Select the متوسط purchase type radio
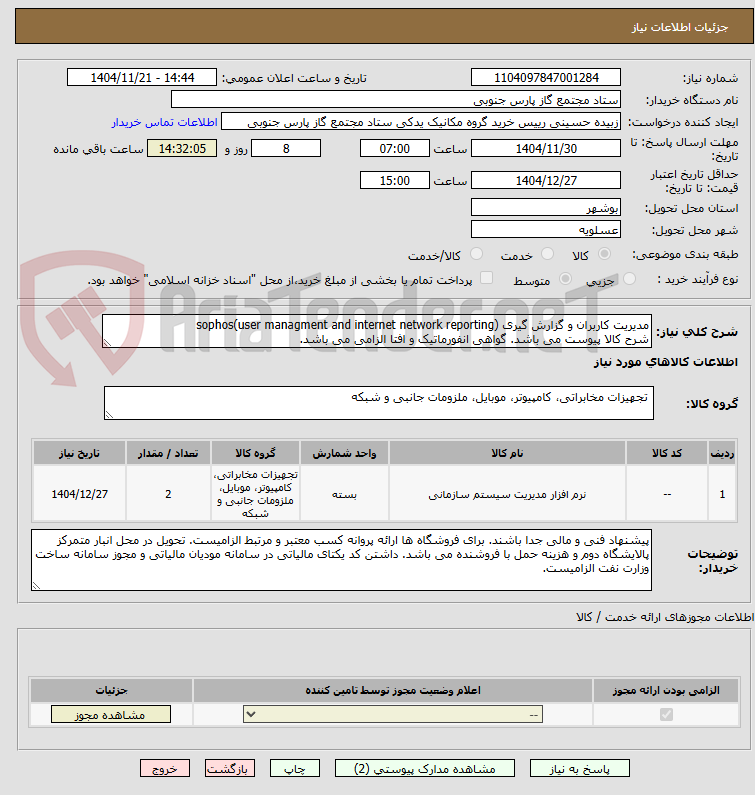Viewport: 755px width, 795px height. [565, 278]
